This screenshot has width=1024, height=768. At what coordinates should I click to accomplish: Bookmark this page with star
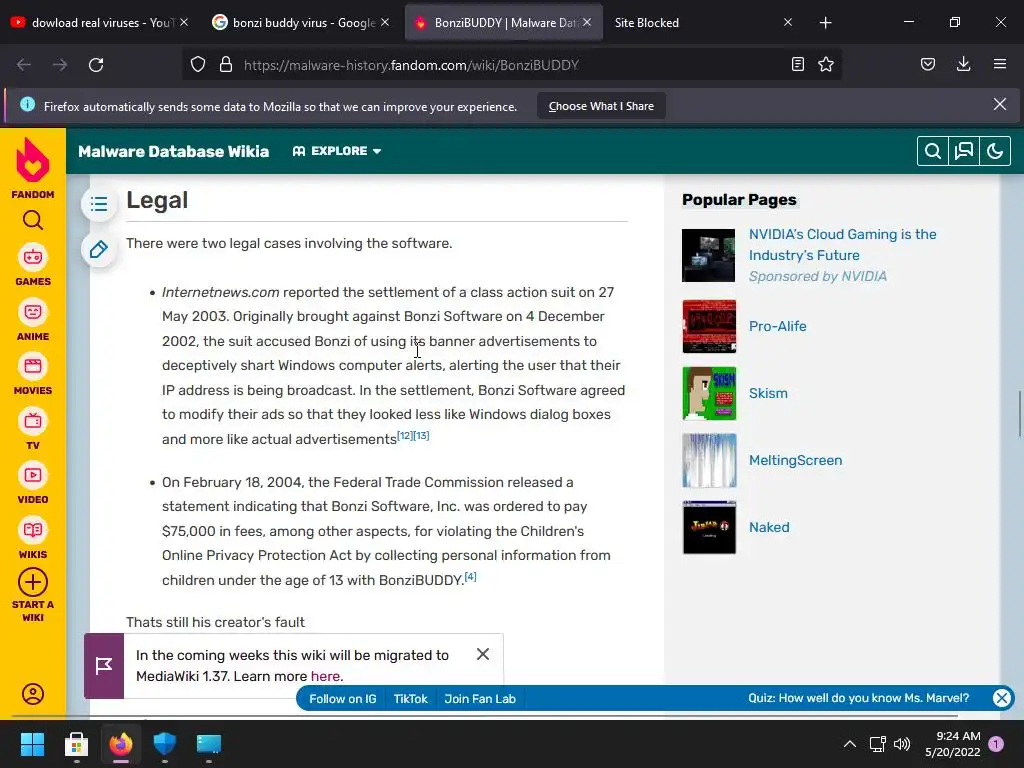pos(826,65)
